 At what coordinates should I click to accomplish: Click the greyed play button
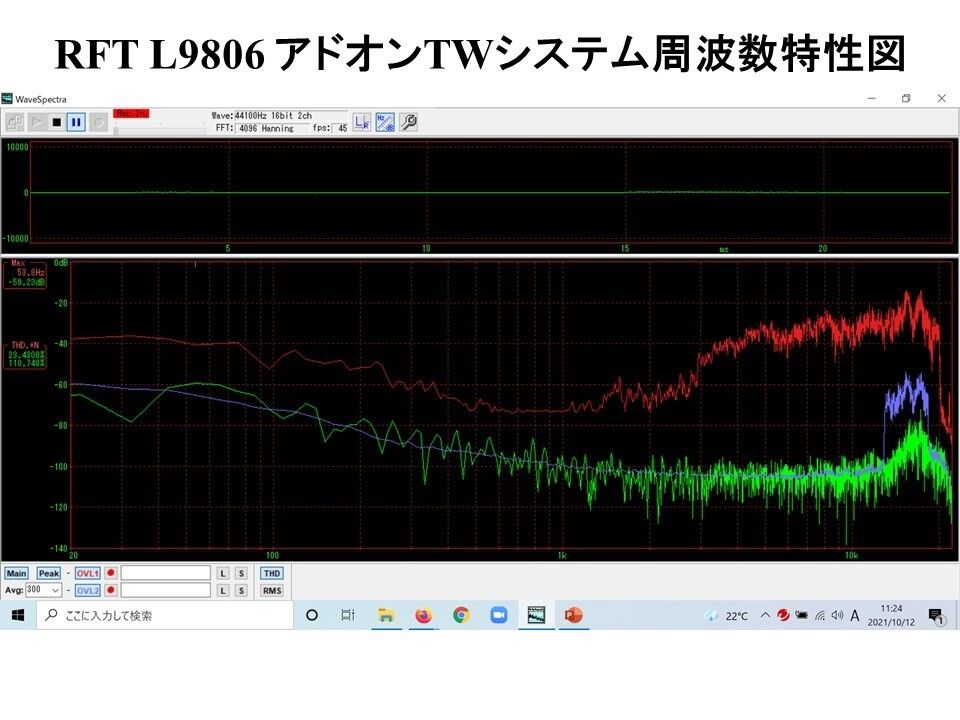click(x=36, y=122)
